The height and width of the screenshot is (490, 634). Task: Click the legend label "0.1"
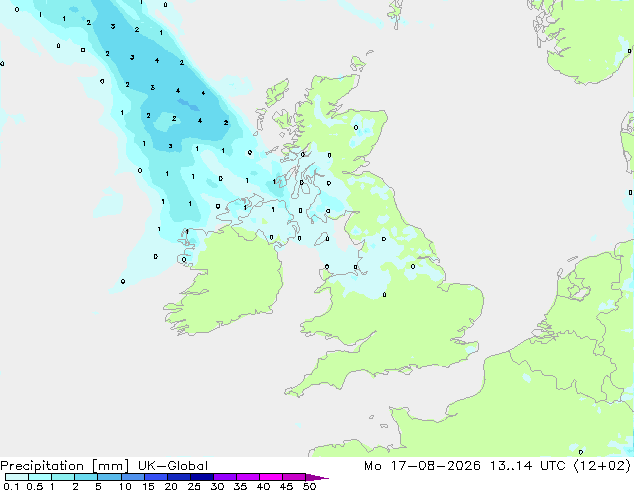coord(11,486)
